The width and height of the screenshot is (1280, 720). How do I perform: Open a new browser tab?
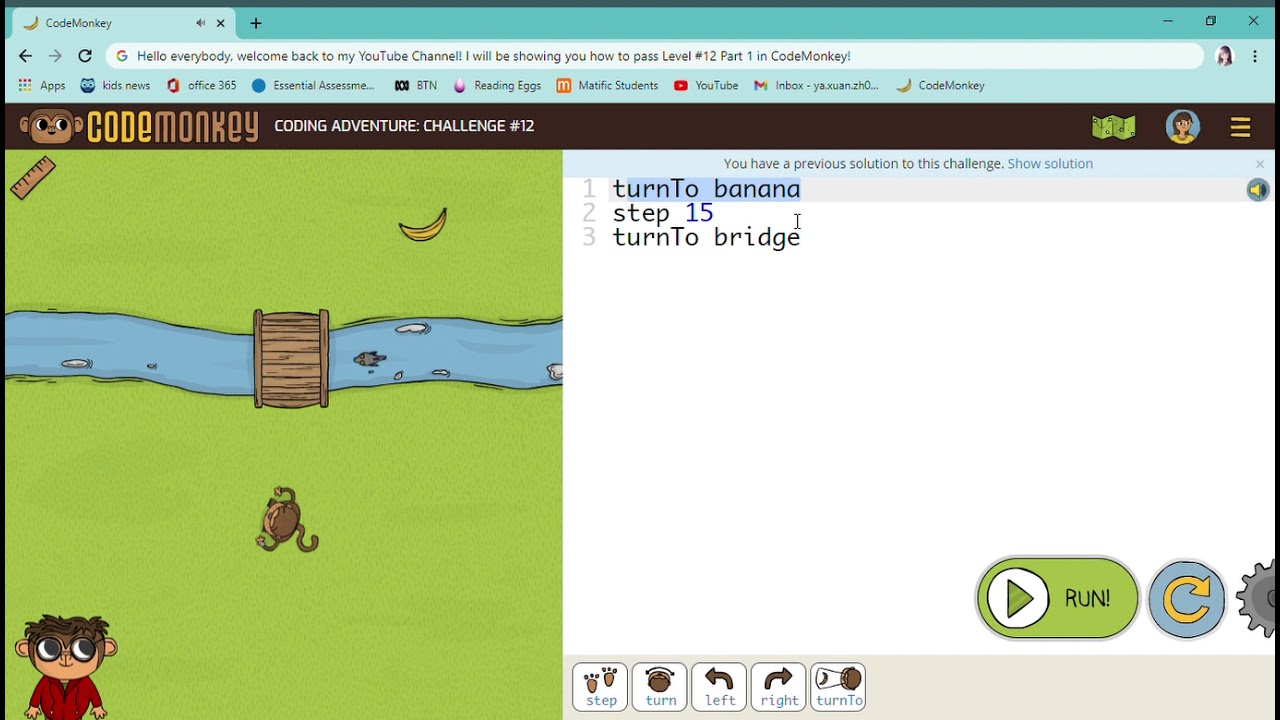(255, 23)
